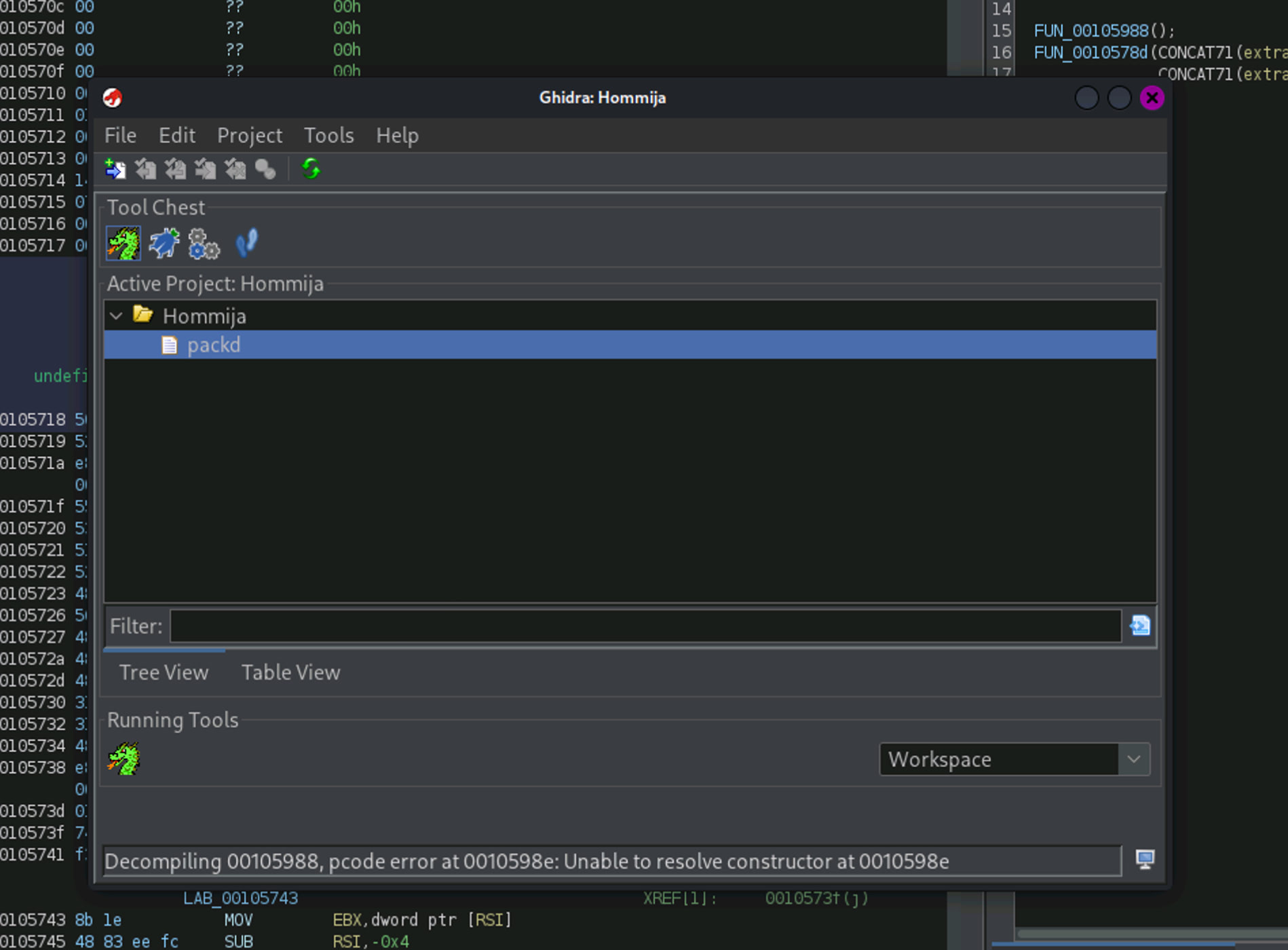Image resolution: width=1288 pixels, height=950 pixels.
Task: Click the green Refresh arrows icon
Action: (311, 169)
